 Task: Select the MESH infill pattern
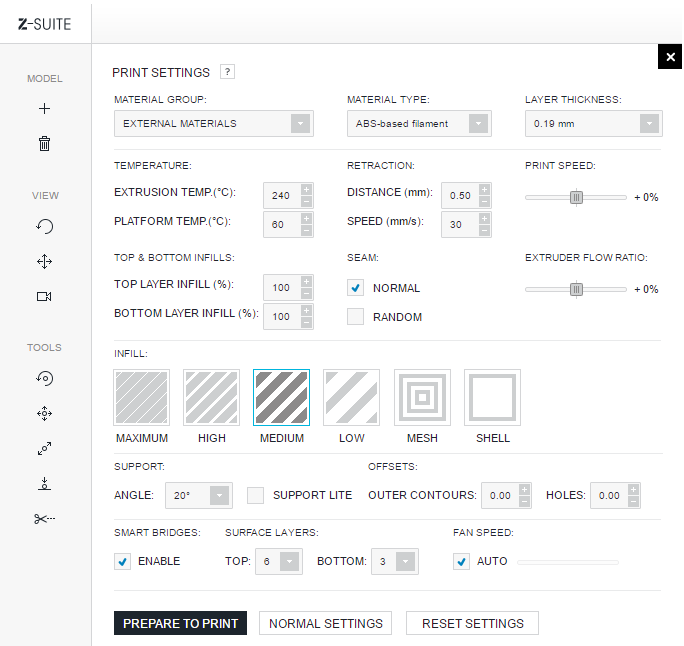(422, 398)
